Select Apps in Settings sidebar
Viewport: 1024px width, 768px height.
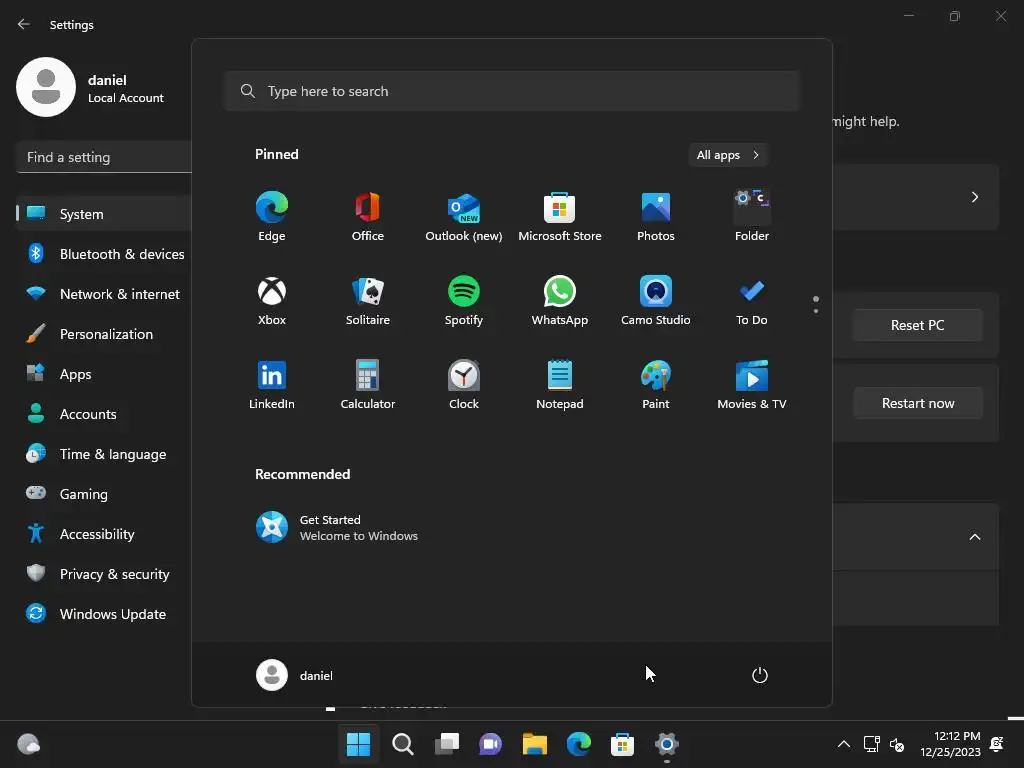point(104,374)
